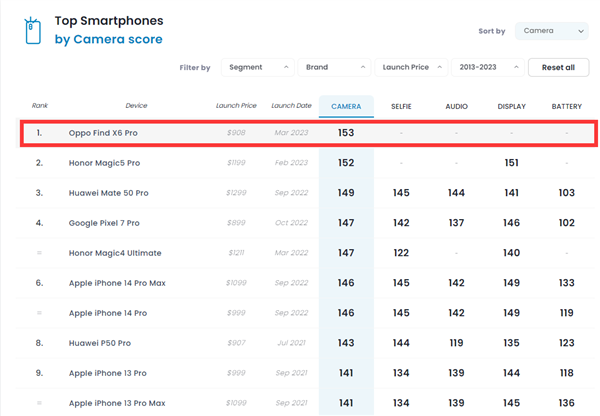Open the Google Pixel 7 Pro link
The width and height of the screenshot is (600, 416).
[x=104, y=223]
